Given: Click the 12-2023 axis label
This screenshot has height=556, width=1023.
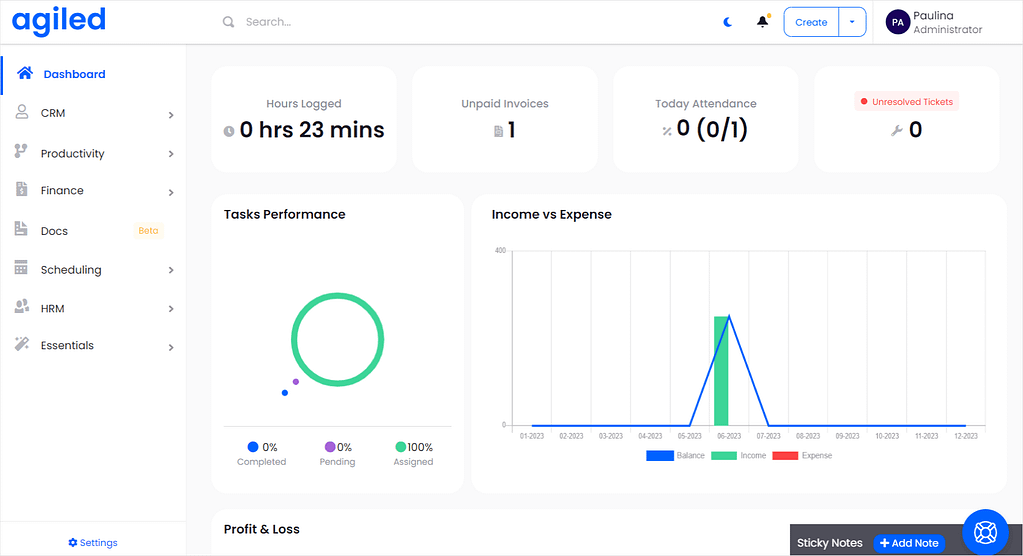Looking at the screenshot, I should [966, 436].
